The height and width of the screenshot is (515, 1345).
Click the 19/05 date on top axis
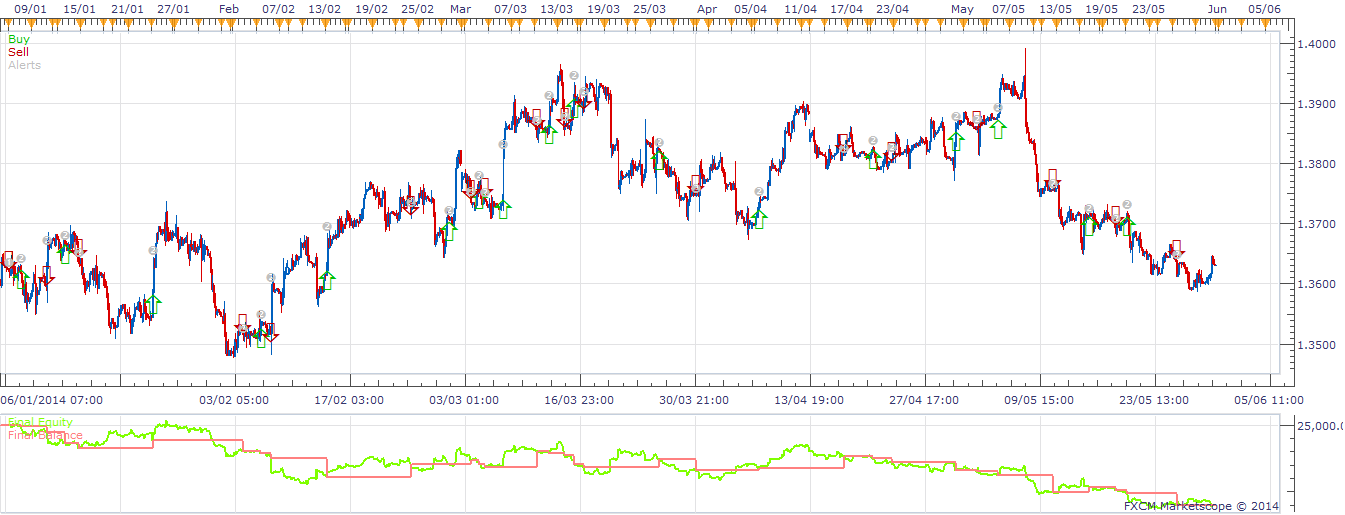tap(1101, 8)
